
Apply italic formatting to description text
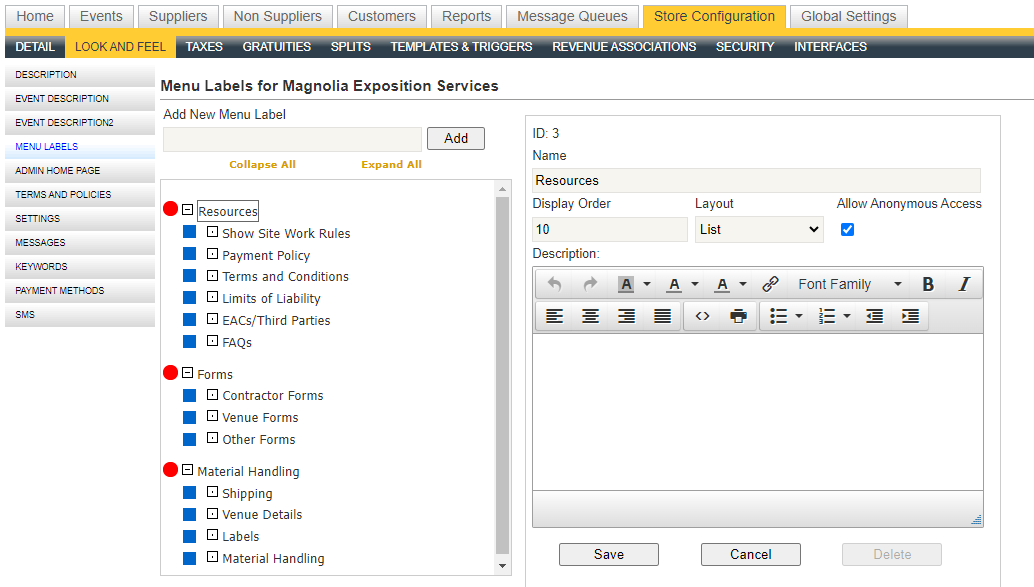coord(963,284)
